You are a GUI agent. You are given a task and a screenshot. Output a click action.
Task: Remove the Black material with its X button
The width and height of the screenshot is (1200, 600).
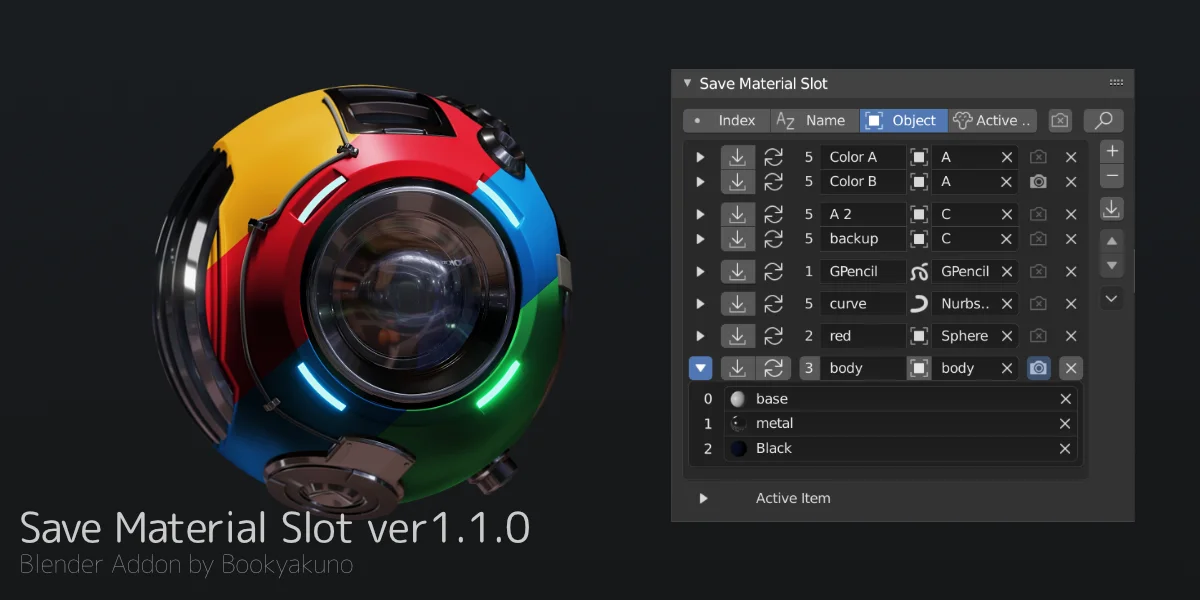(1065, 448)
